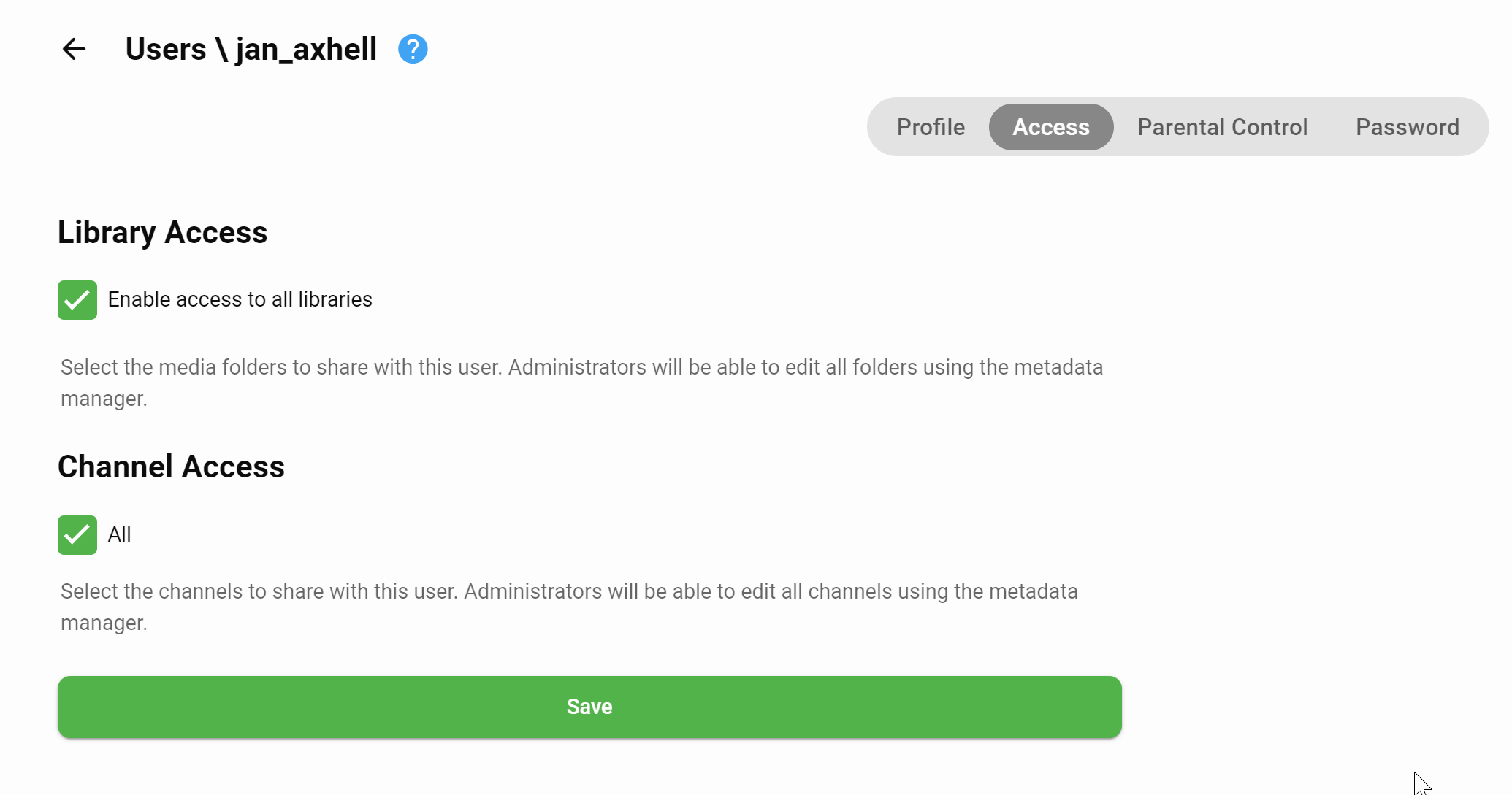The image size is (1512, 795).
Task: Click the word 'manager.' below Channel Access
Action: coord(104,623)
